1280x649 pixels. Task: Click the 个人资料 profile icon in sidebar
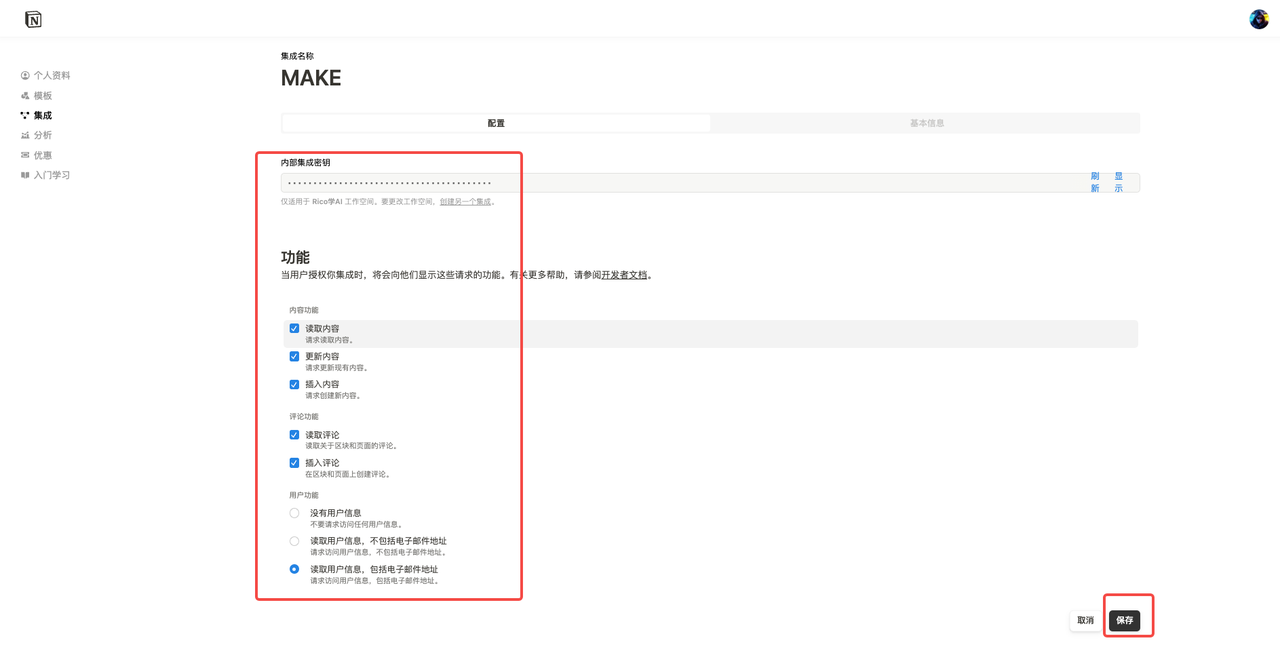click(25, 76)
